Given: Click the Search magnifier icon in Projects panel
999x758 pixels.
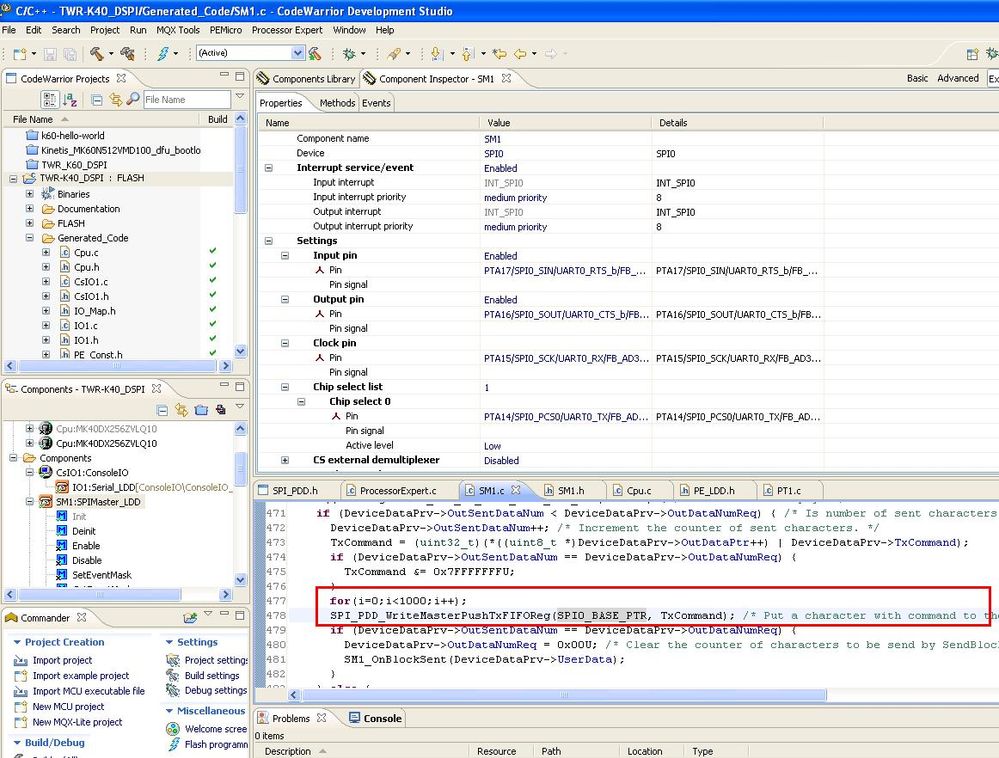Looking at the screenshot, I should [133, 99].
